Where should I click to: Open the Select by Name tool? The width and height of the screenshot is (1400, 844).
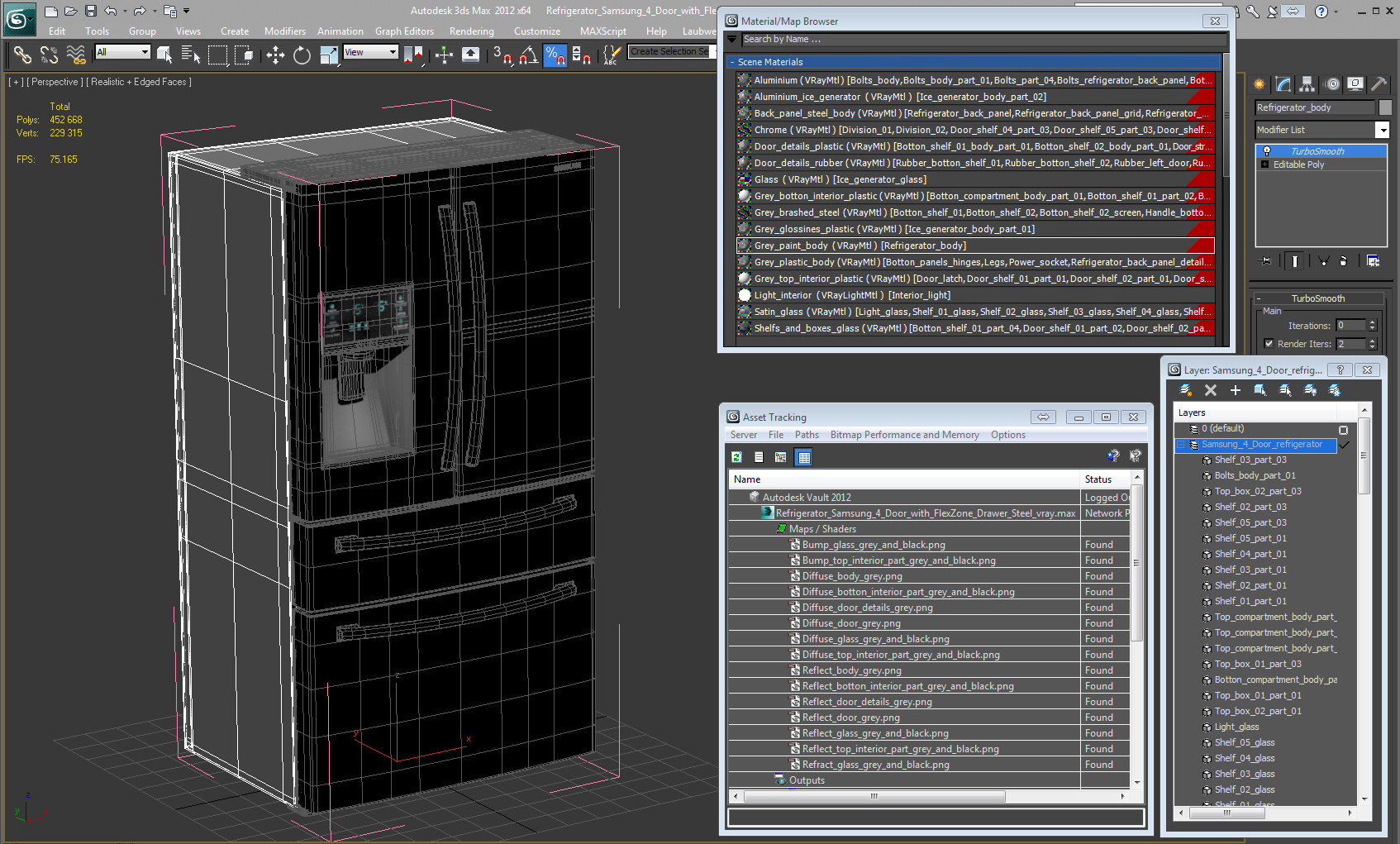pos(191,55)
